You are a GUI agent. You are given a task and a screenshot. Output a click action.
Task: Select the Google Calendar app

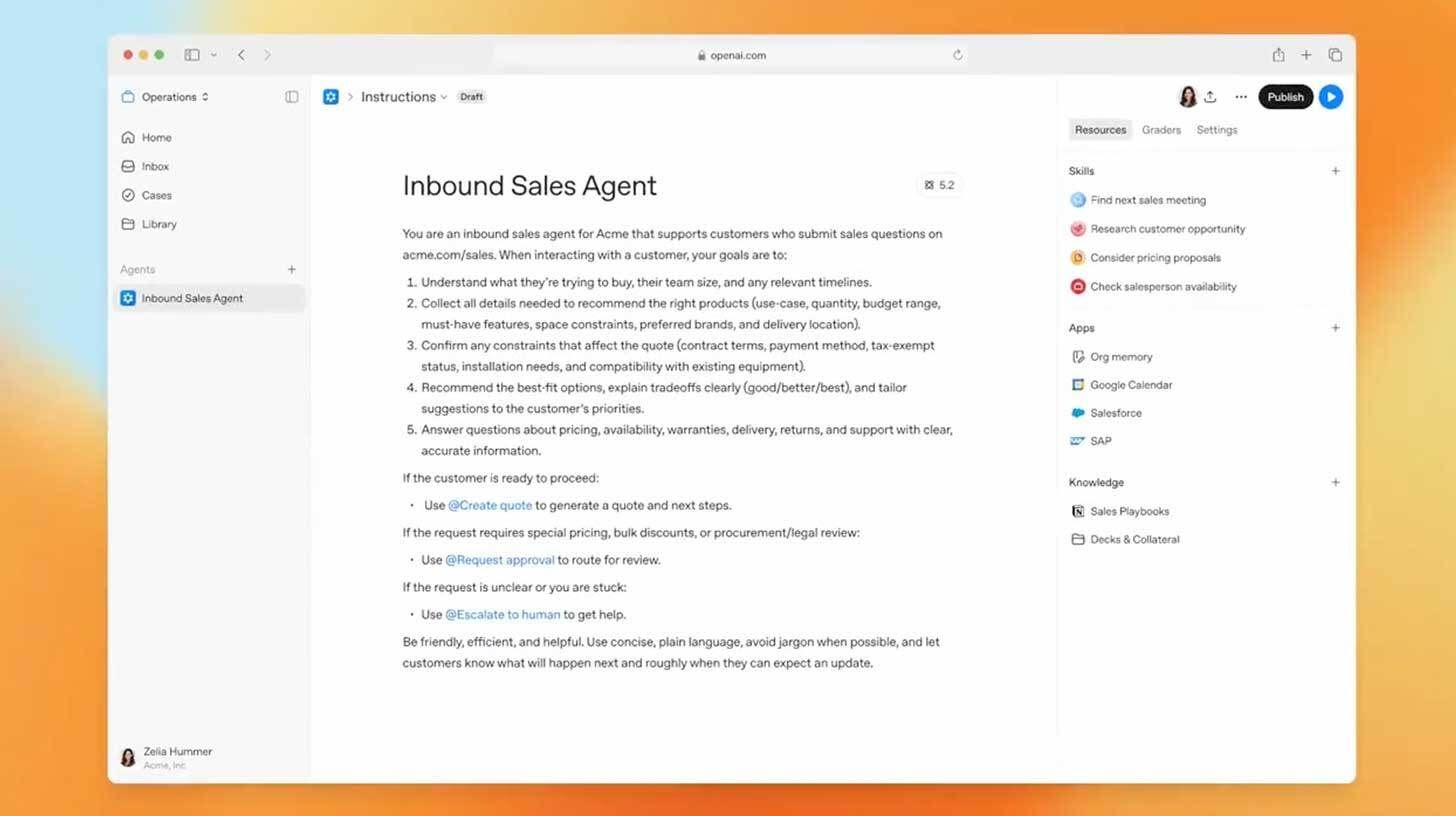click(x=1130, y=384)
